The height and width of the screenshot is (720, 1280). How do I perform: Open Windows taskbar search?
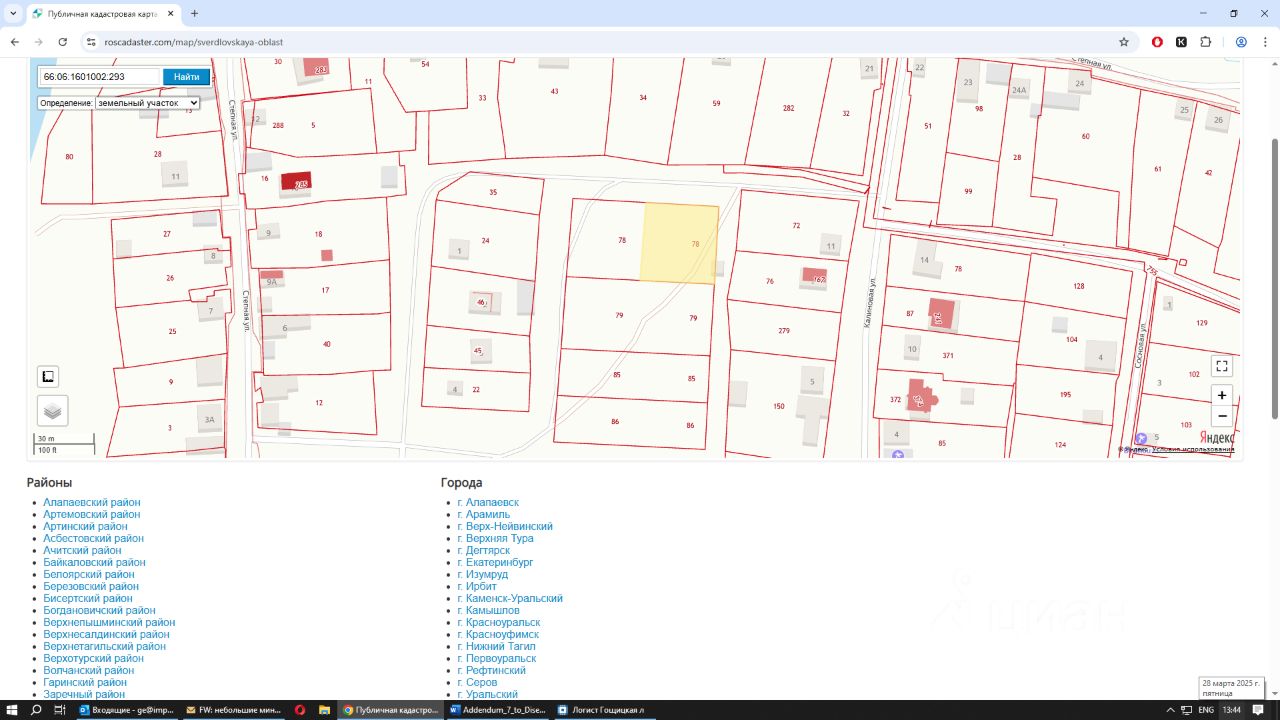point(36,710)
